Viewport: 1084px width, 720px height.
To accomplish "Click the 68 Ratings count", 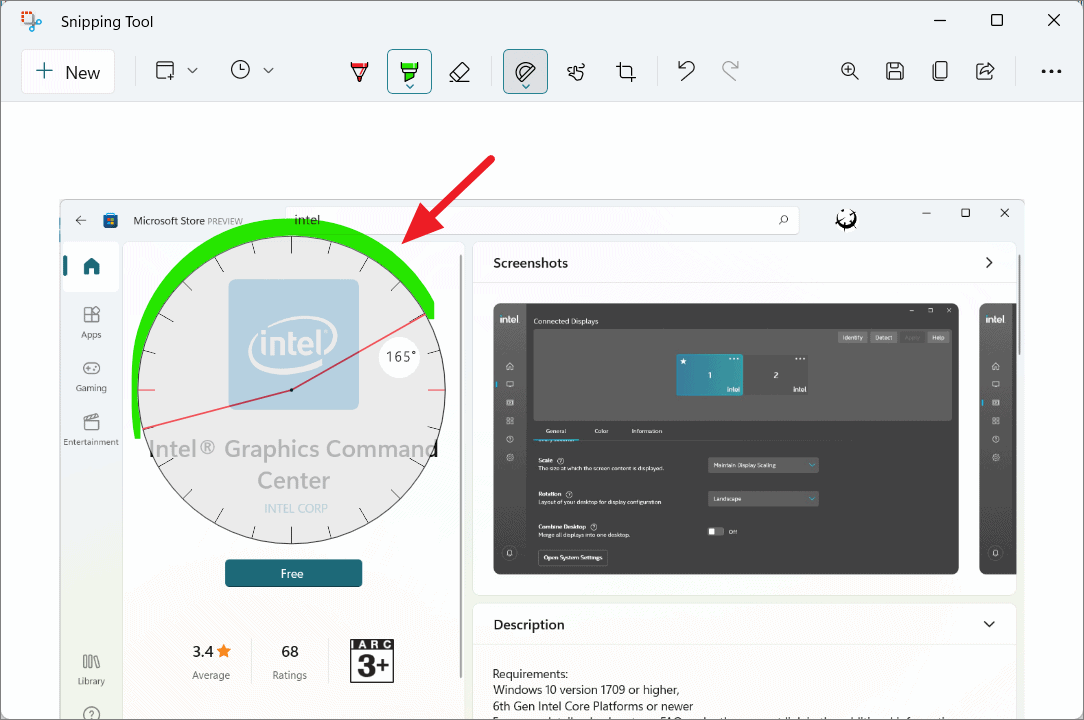I will (x=290, y=661).
